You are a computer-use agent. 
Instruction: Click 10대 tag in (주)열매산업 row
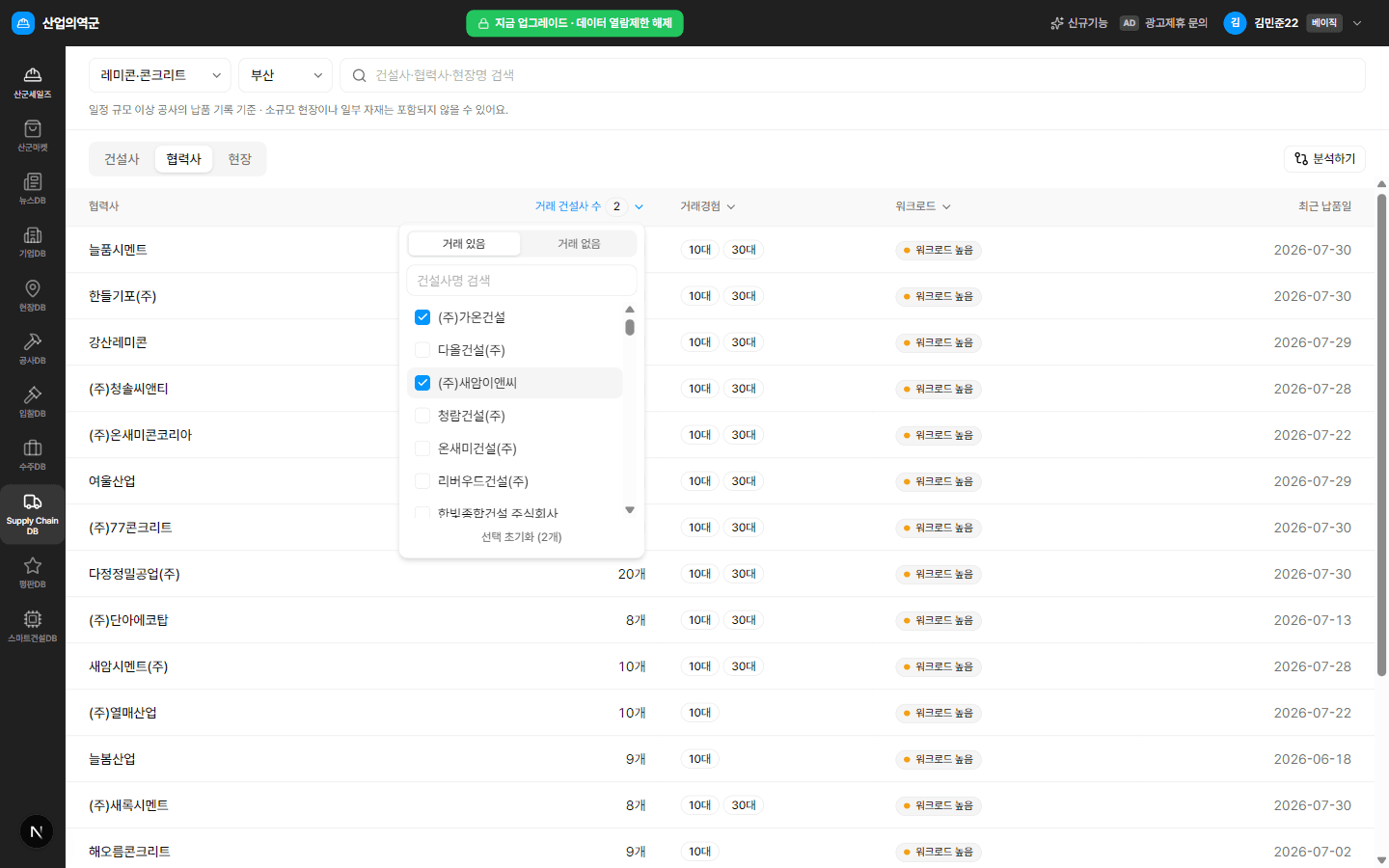point(700,713)
